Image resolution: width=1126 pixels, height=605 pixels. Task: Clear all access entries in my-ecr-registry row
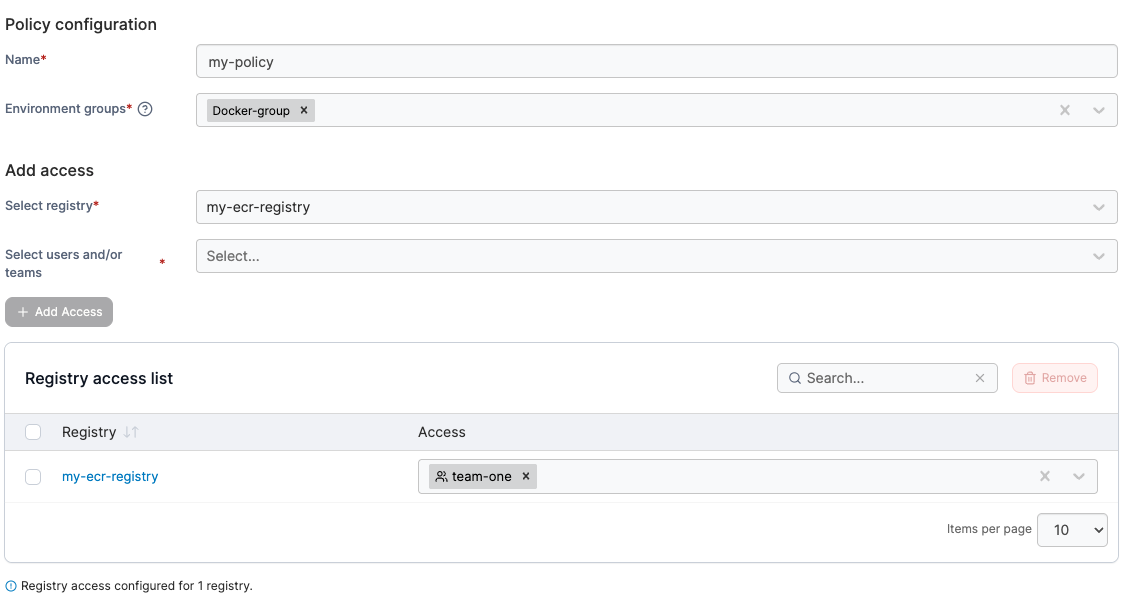tap(1045, 477)
